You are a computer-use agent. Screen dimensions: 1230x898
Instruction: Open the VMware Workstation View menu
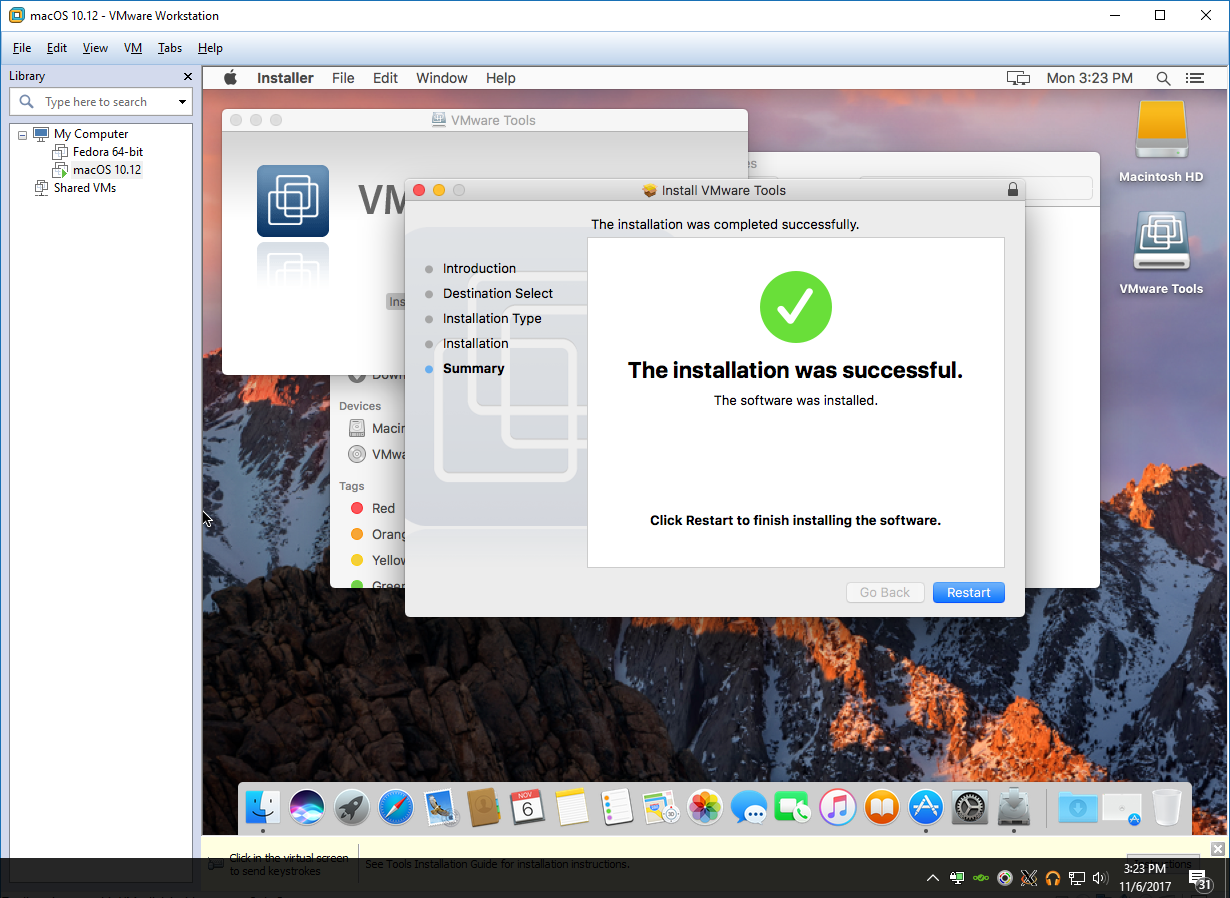[x=95, y=48]
